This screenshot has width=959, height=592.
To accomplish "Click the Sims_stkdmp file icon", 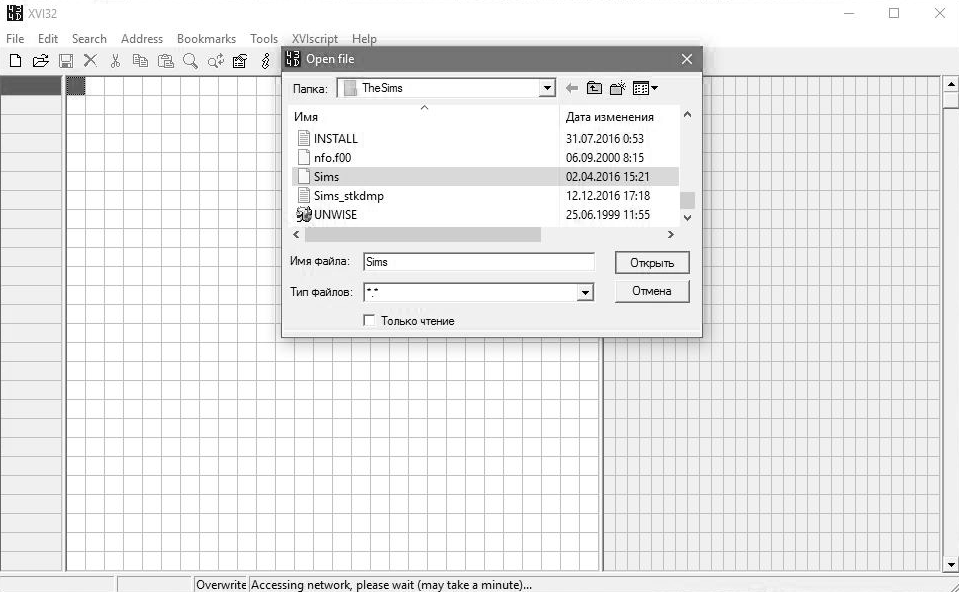I will [x=303, y=195].
